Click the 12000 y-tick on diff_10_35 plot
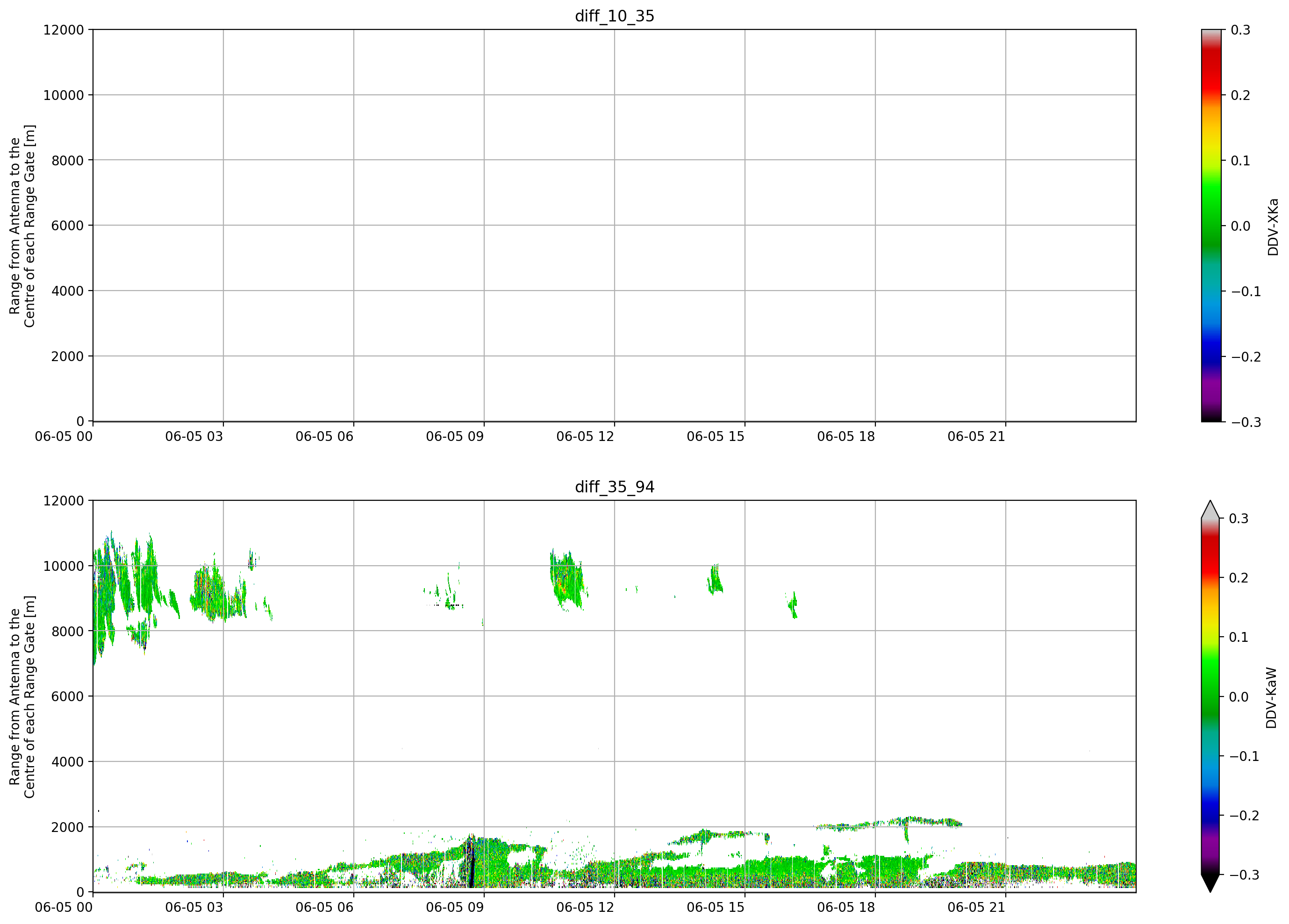1289x924 pixels. 64,29
